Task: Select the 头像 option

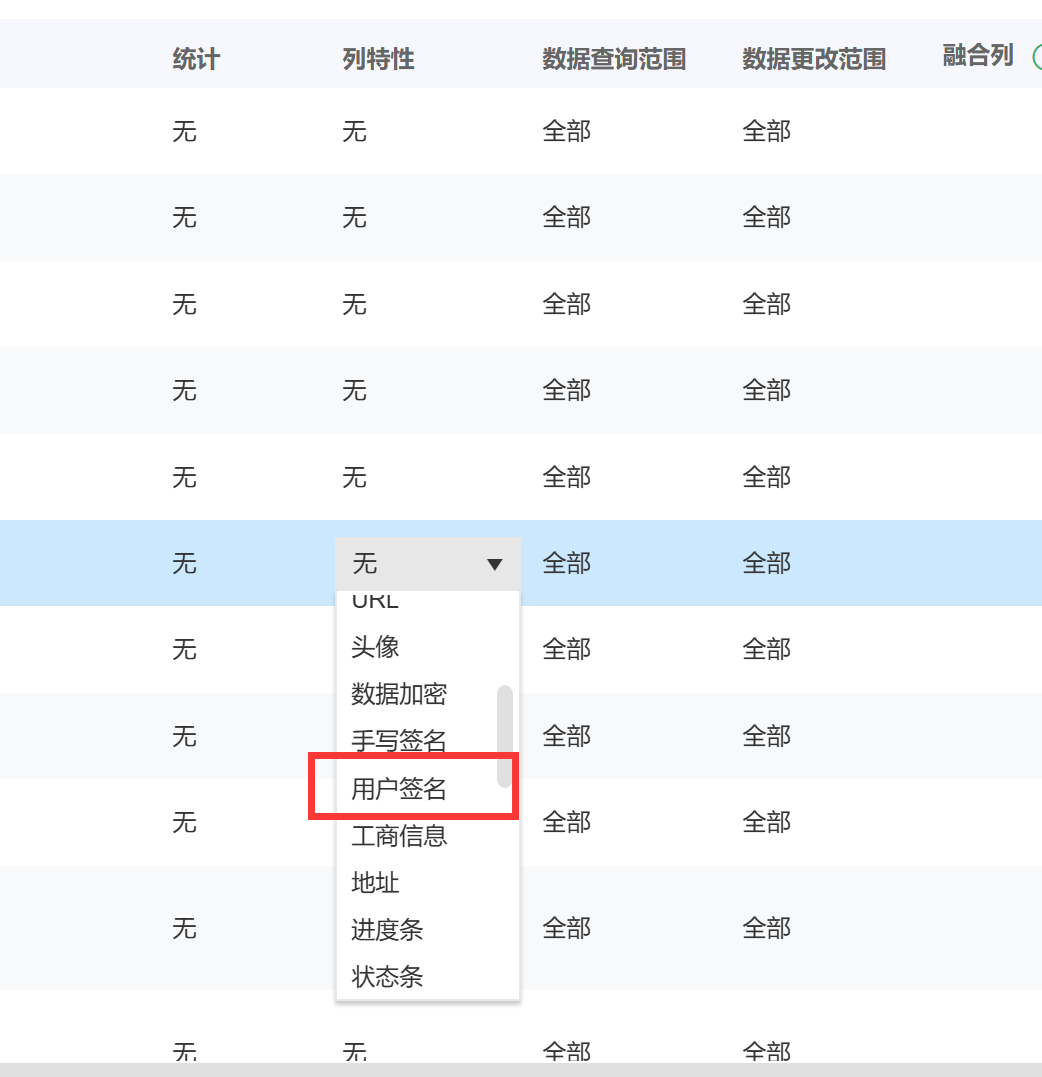Action: click(x=376, y=647)
